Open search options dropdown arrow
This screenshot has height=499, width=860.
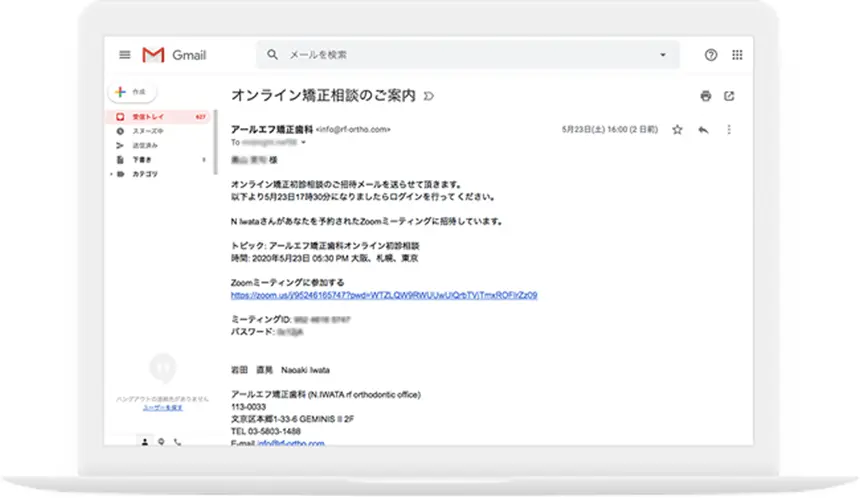coord(663,55)
